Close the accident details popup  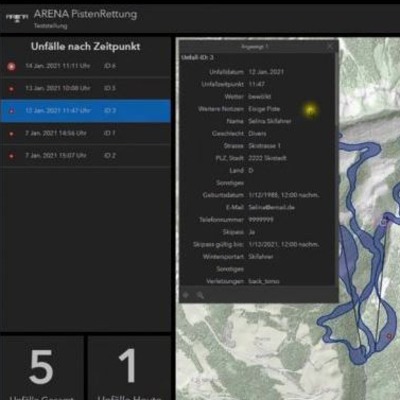tap(330, 47)
